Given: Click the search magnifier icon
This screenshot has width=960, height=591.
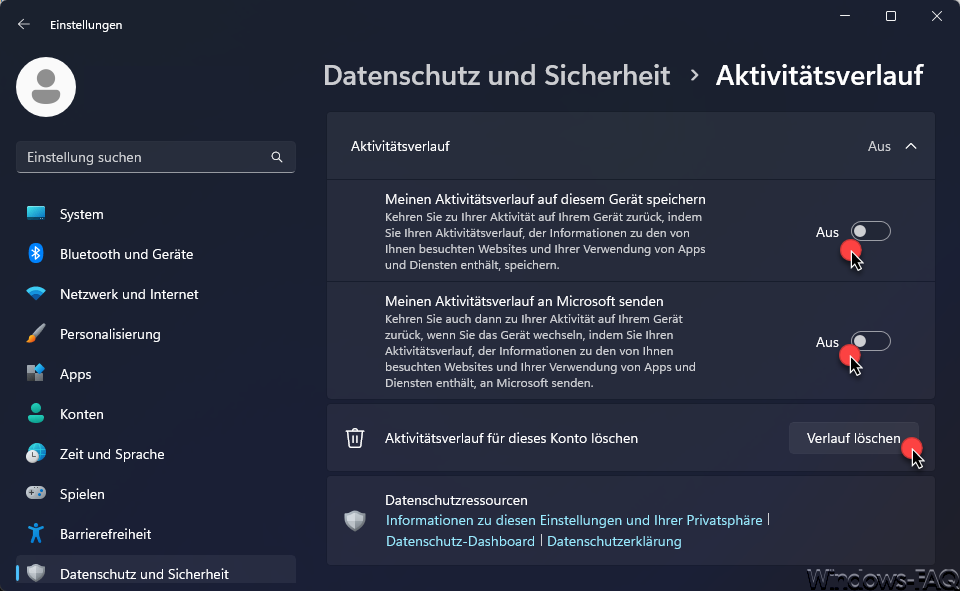Looking at the screenshot, I should (277, 157).
